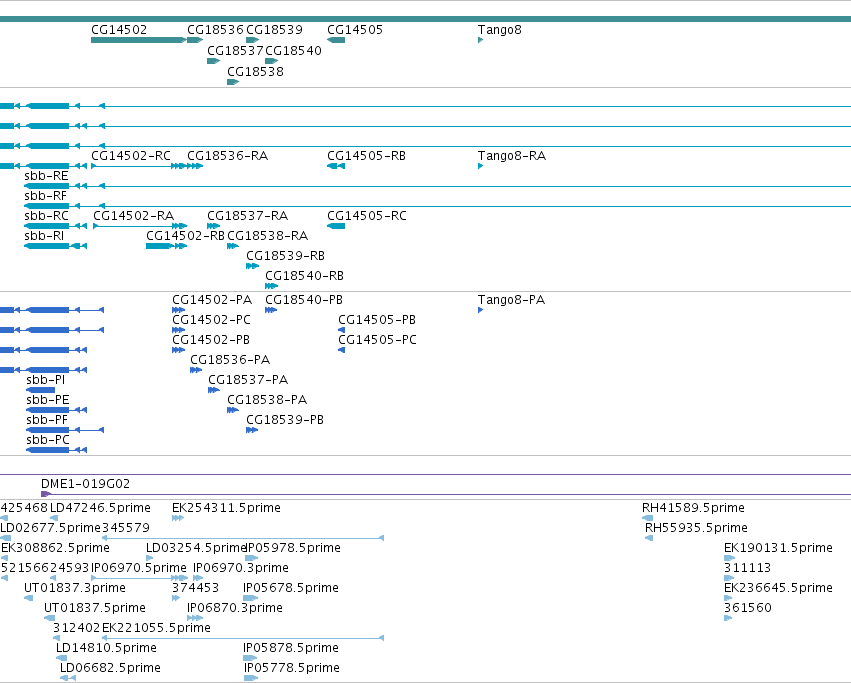Click the CG18536-PA protein label
851x683 pixels.
coord(230,360)
